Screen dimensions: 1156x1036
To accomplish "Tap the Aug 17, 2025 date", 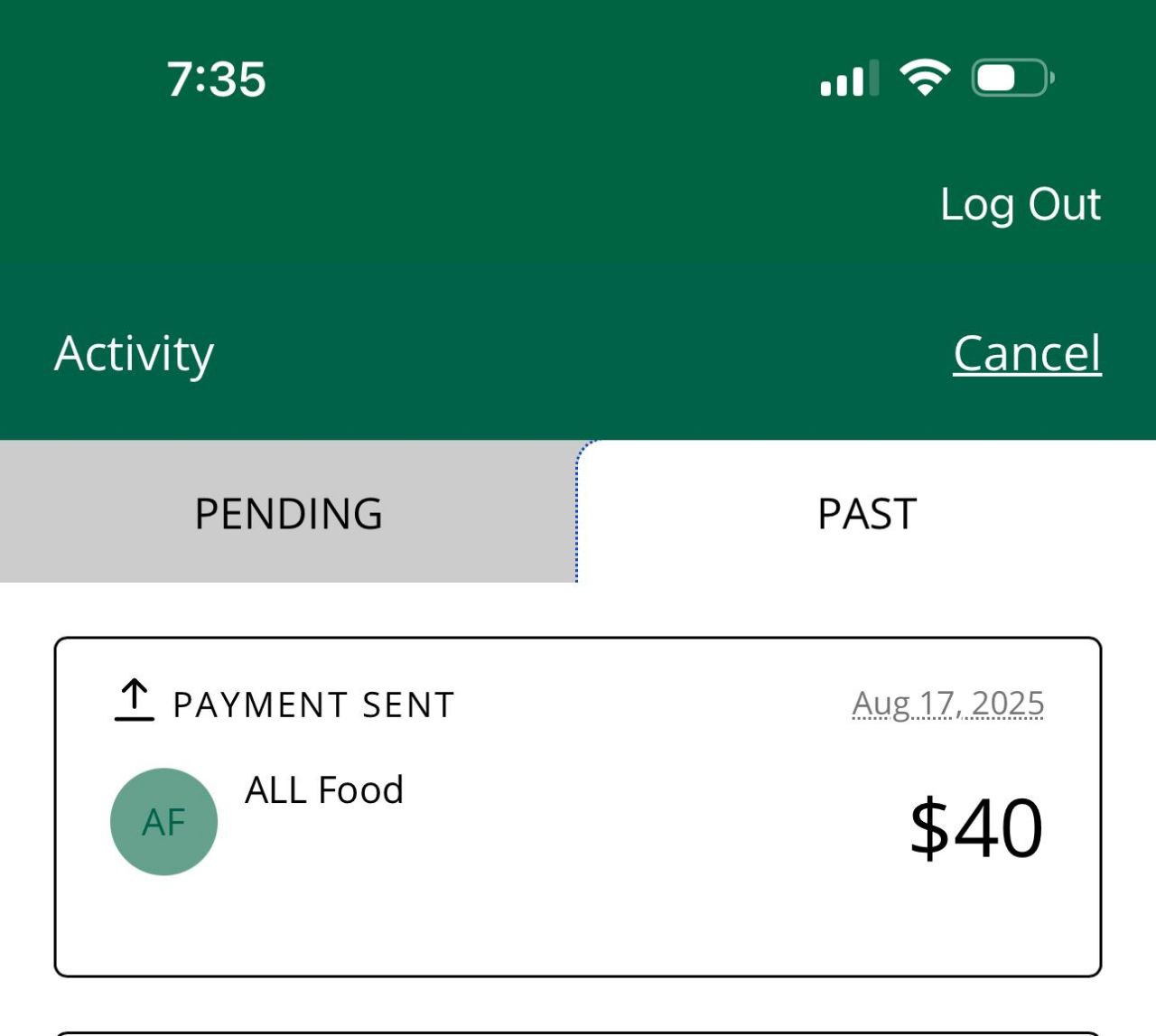I will [x=947, y=704].
